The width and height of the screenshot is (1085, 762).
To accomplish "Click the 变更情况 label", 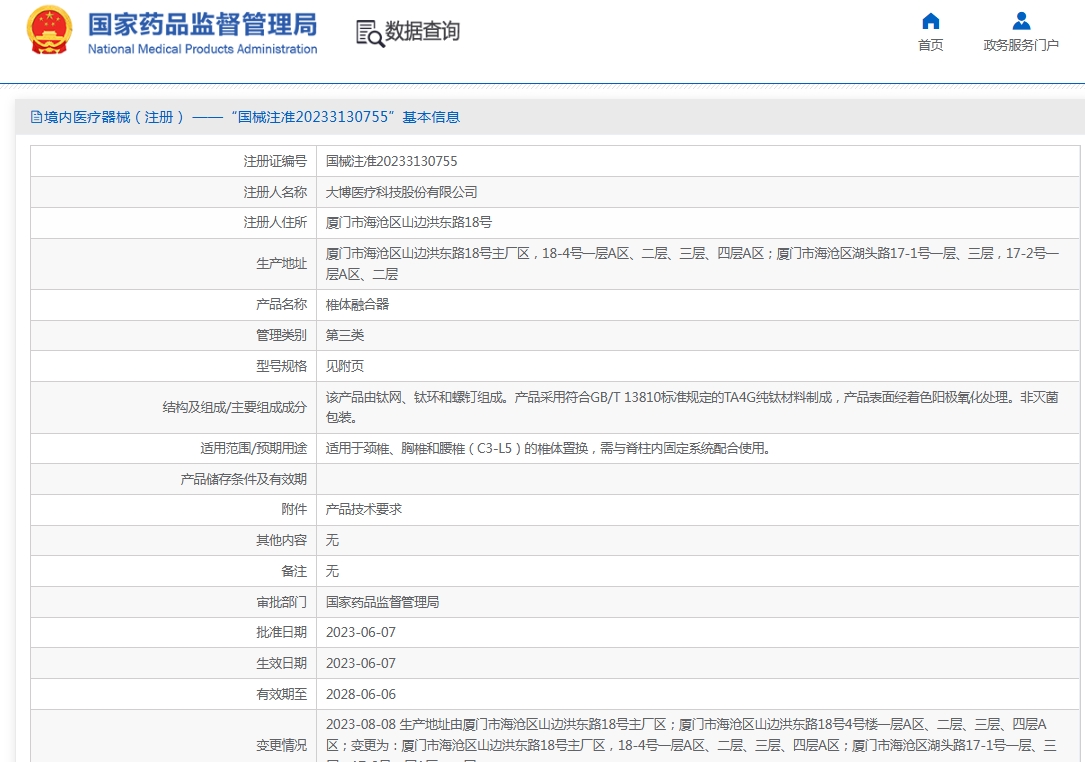I will point(281,745).
